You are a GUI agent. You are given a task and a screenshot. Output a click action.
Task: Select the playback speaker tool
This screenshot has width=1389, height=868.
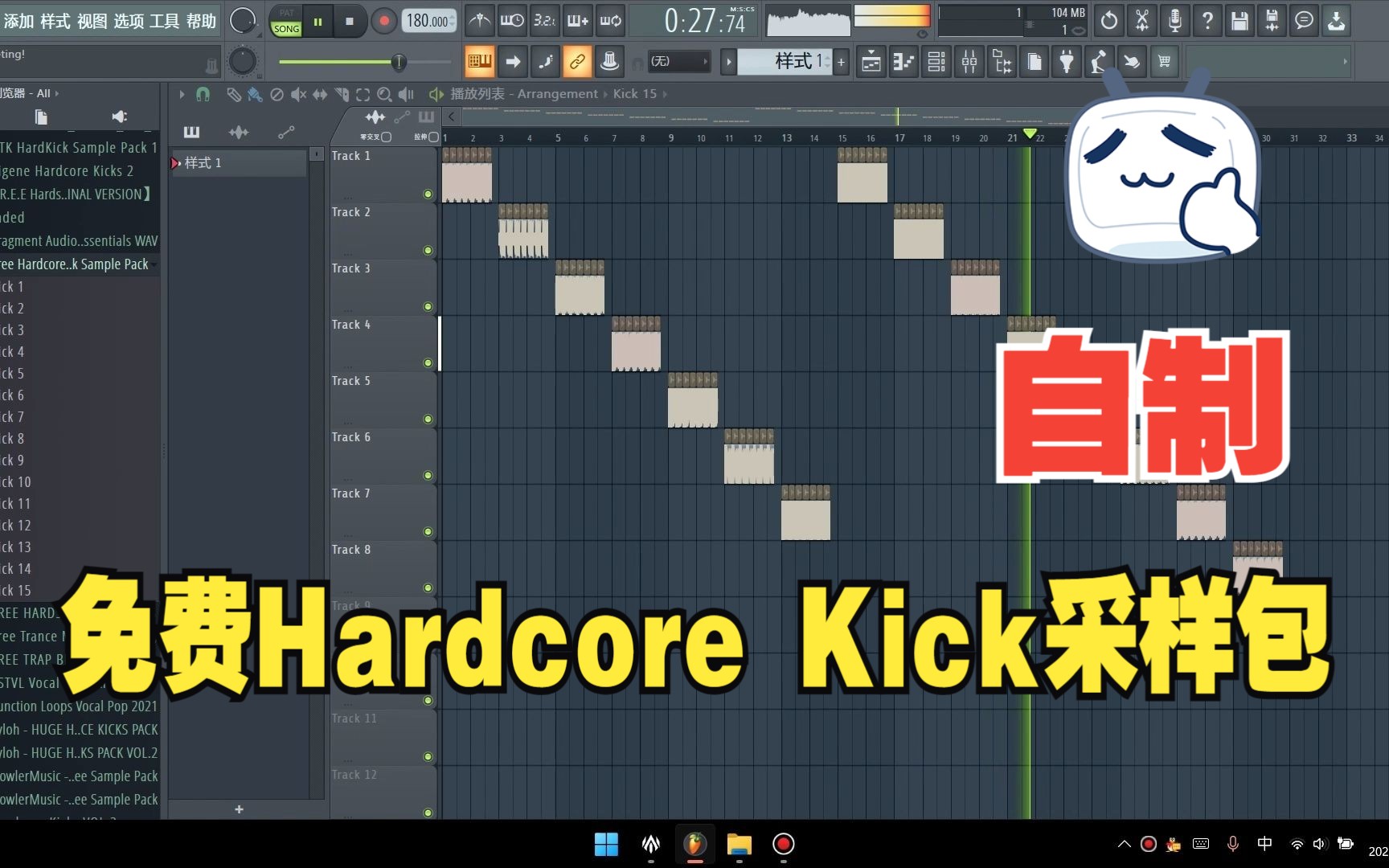click(407, 94)
